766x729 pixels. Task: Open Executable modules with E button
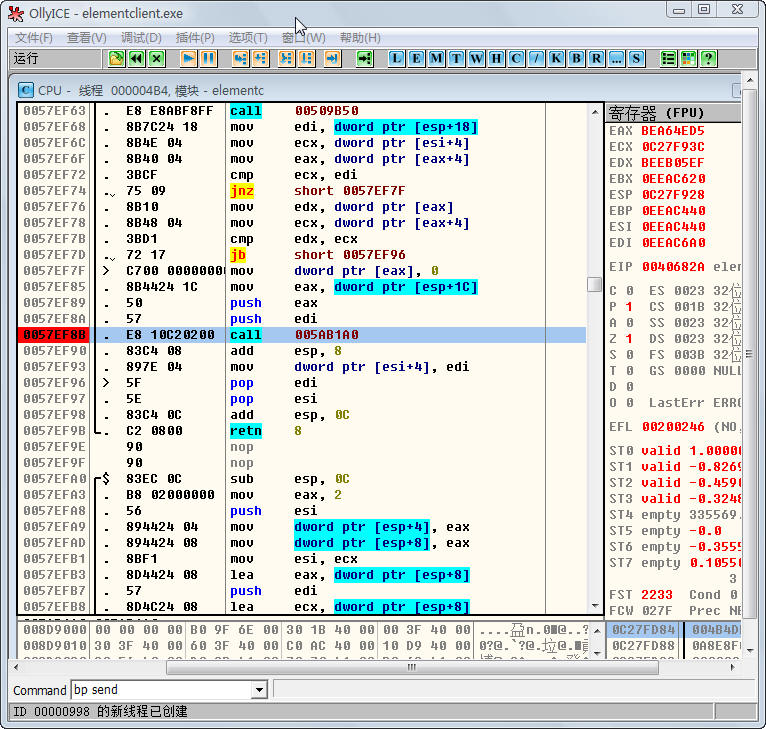coord(416,59)
